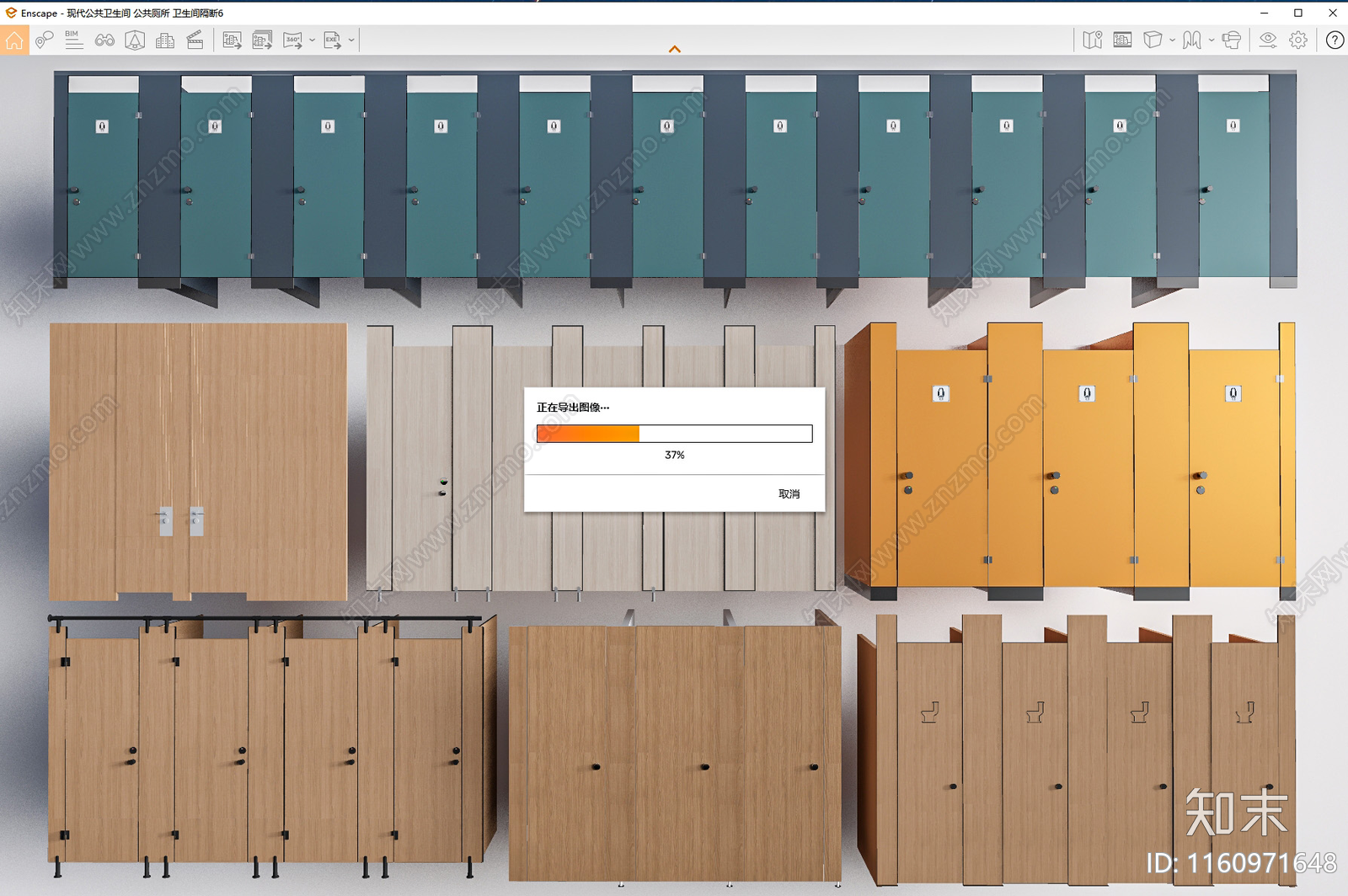Click the 正在导出图像 dialog title text

(573, 407)
